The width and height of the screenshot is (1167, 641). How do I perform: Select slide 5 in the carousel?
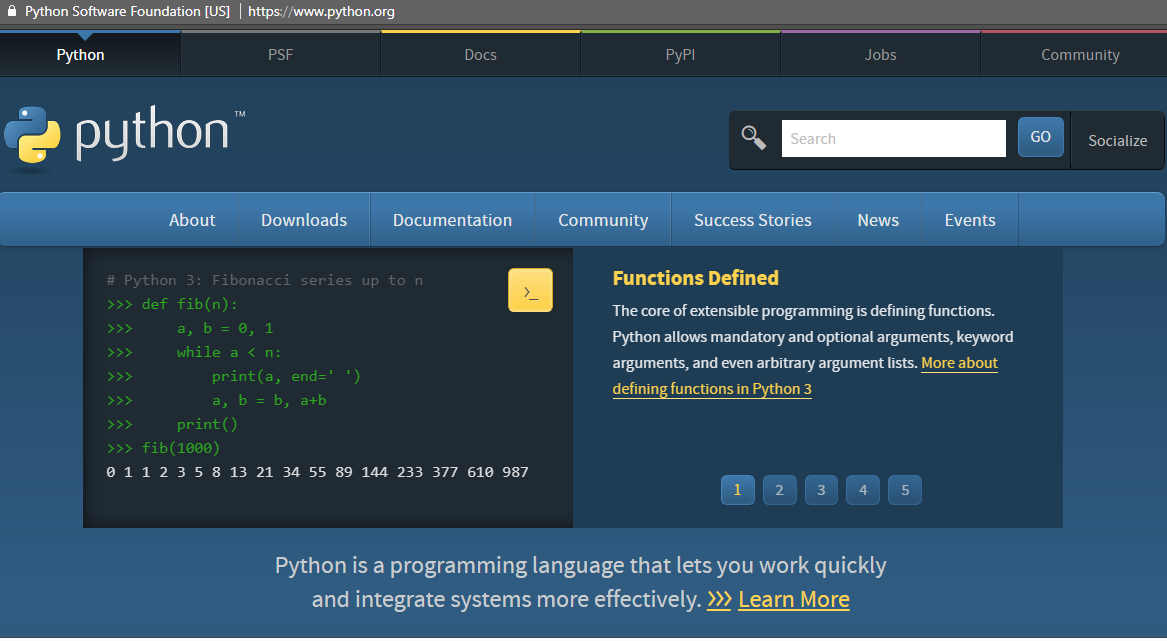(905, 490)
